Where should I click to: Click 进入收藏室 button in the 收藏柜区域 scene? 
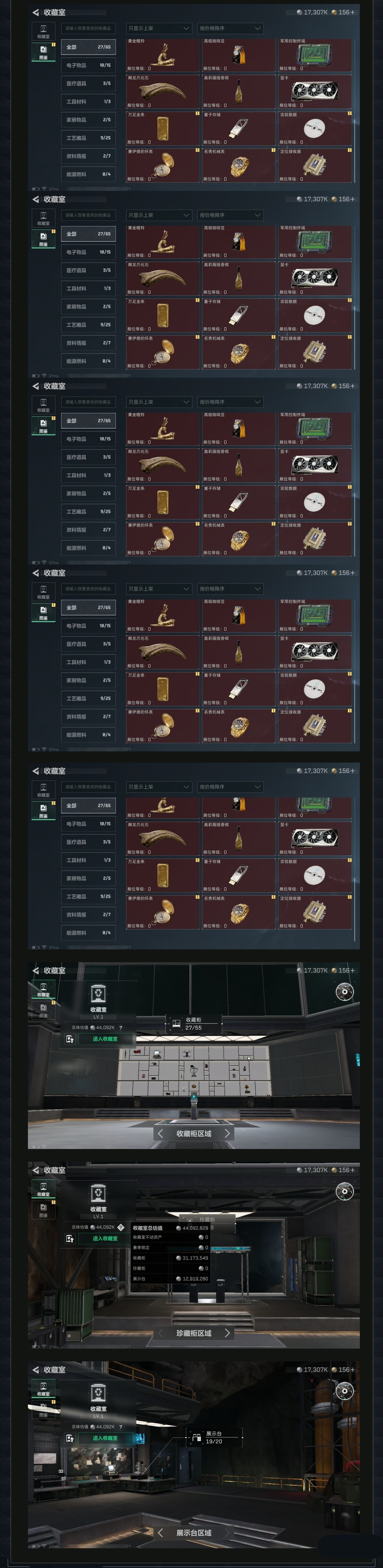(x=105, y=1038)
